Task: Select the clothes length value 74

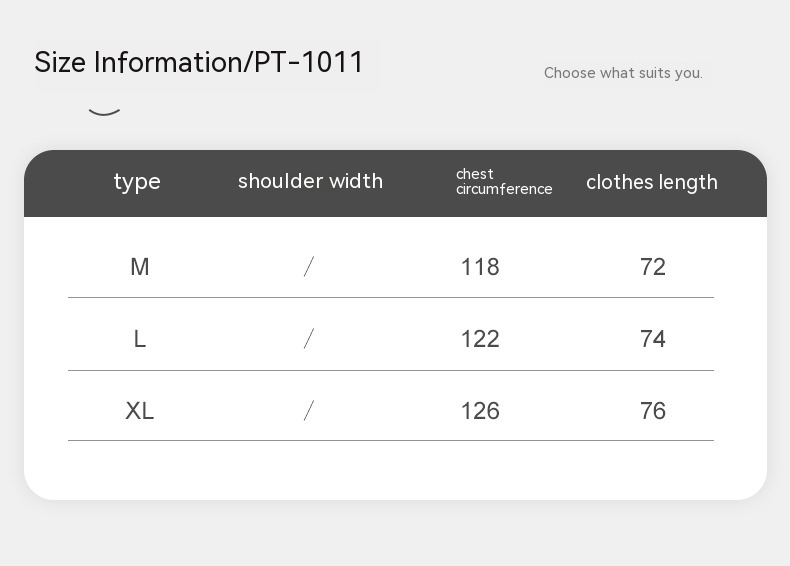Action: 653,339
